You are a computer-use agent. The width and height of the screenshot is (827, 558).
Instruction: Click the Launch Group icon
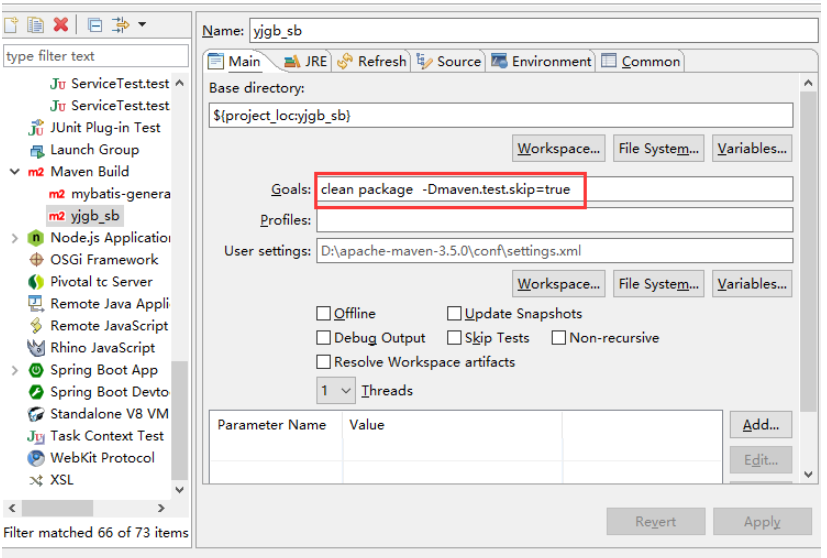pyautogui.click(x=37, y=151)
